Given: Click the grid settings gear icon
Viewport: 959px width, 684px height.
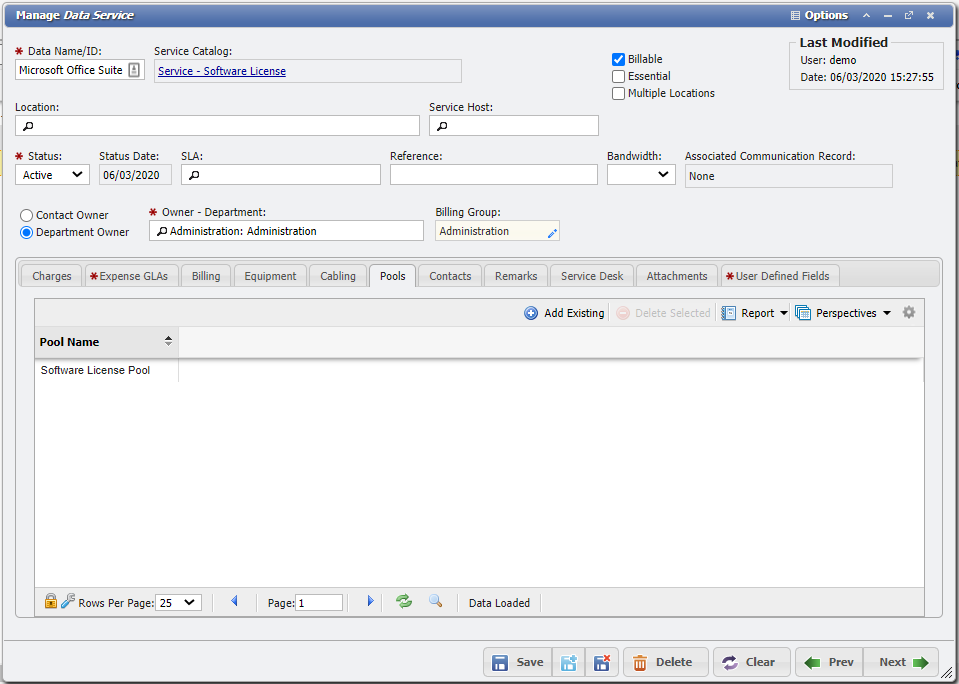Looking at the screenshot, I should tap(908, 313).
